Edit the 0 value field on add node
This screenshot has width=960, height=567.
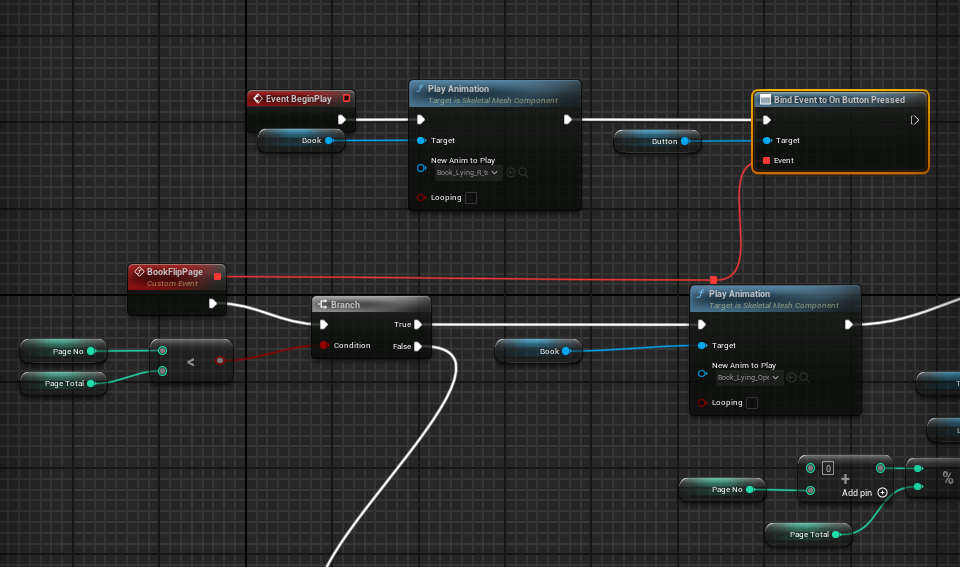pos(828,468)
